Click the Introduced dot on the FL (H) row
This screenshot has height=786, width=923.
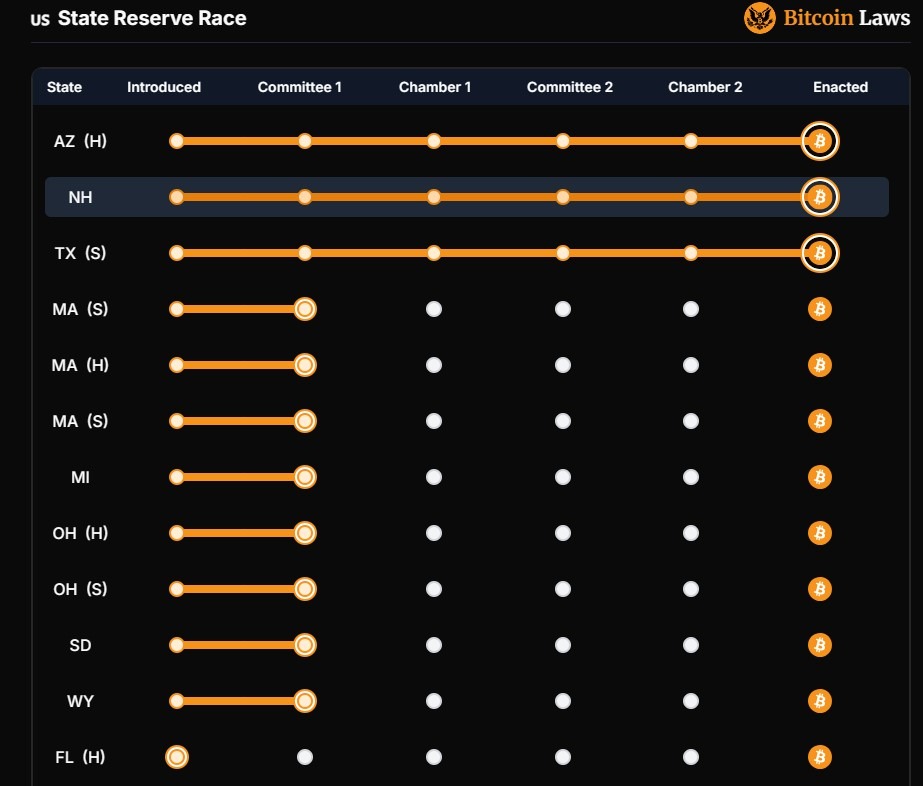pos(177,757)
